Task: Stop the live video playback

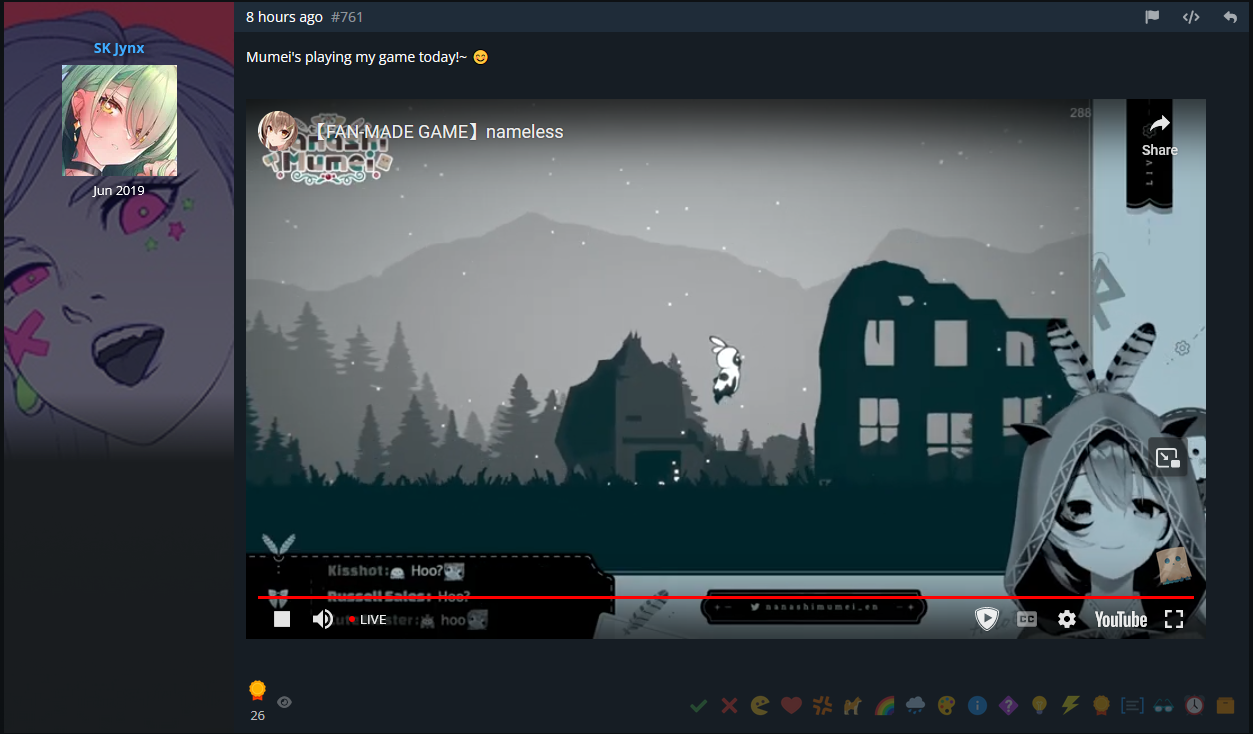Action: coord(282,619)
